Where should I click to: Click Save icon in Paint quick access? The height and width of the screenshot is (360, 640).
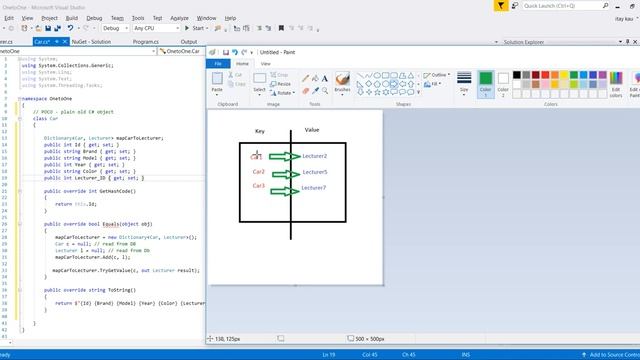[225, 52]
